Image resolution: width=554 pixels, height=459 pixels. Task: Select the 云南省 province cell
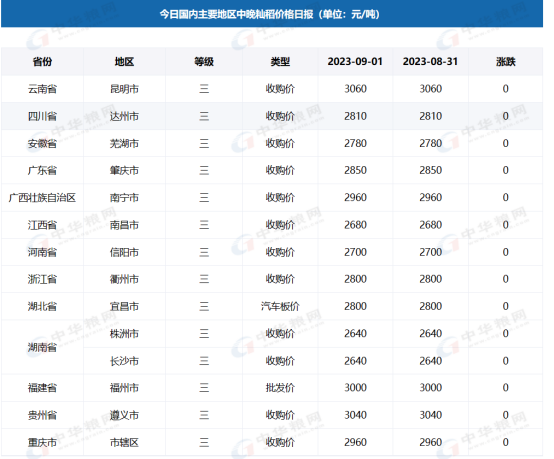[x=42, y=89]
